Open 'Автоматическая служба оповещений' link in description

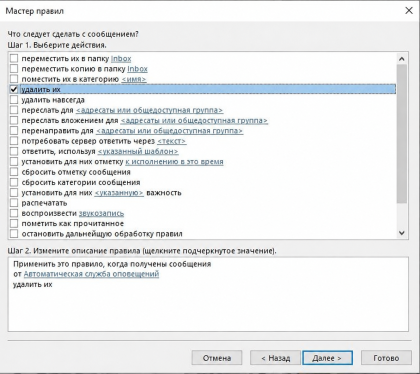click(x=91, y=274)
